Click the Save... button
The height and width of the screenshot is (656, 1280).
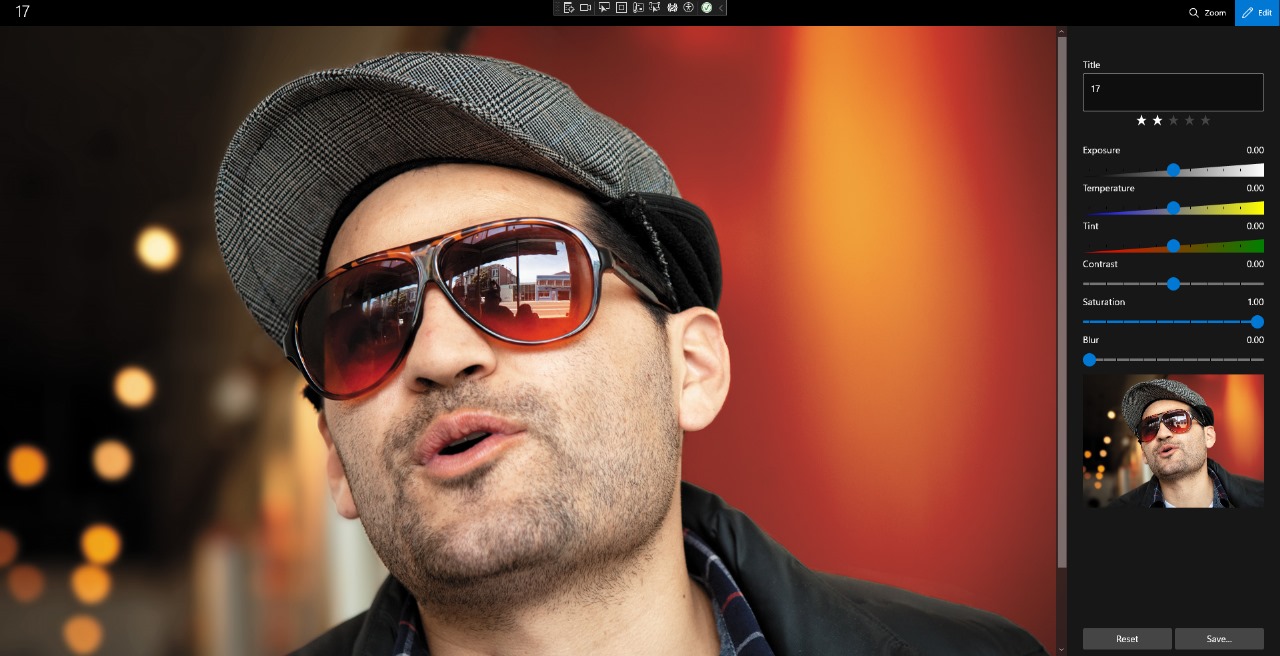(1219, 639)
